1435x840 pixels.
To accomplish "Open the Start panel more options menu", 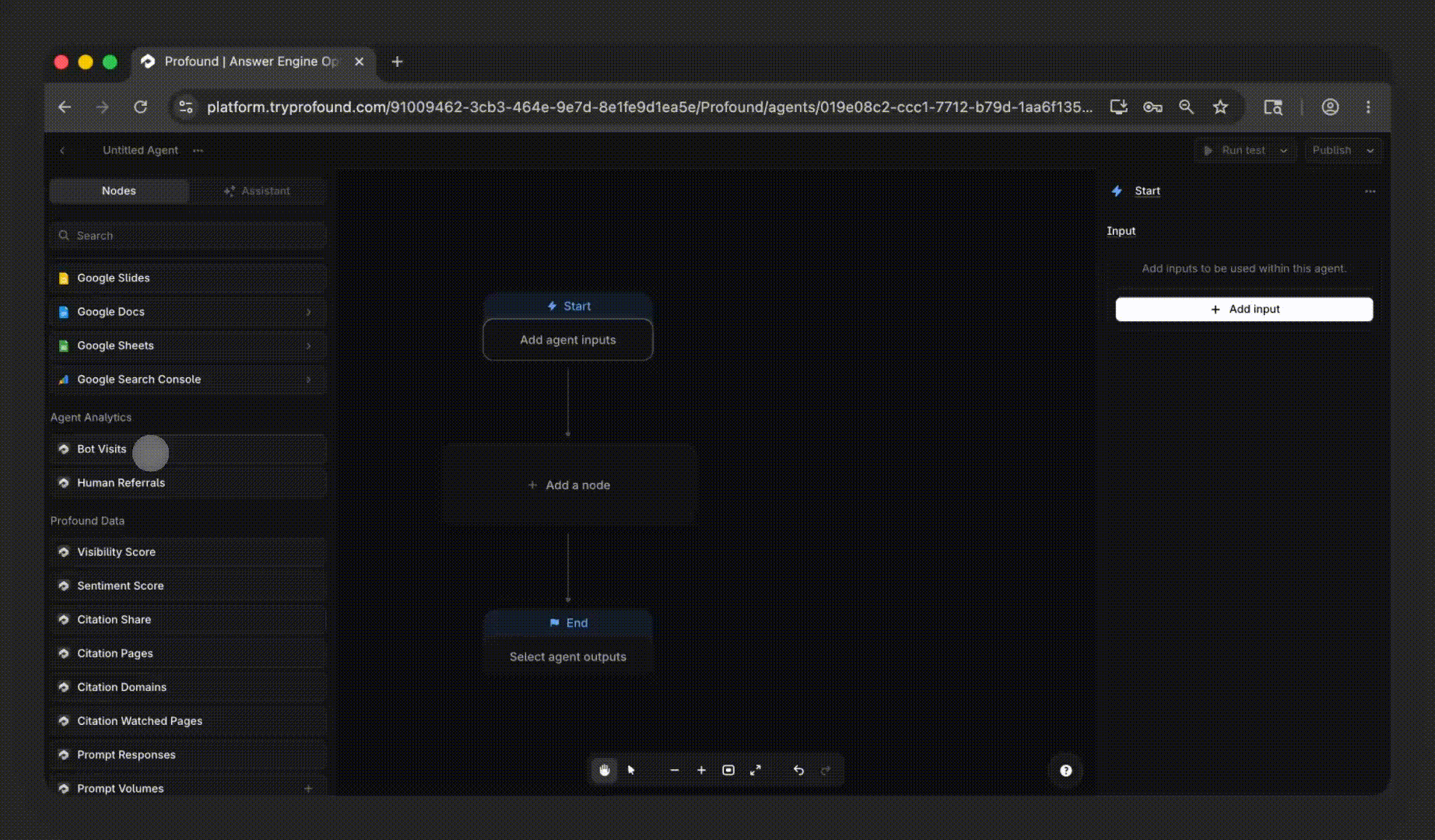I will pyautogui.click(x=1370, y=191).
